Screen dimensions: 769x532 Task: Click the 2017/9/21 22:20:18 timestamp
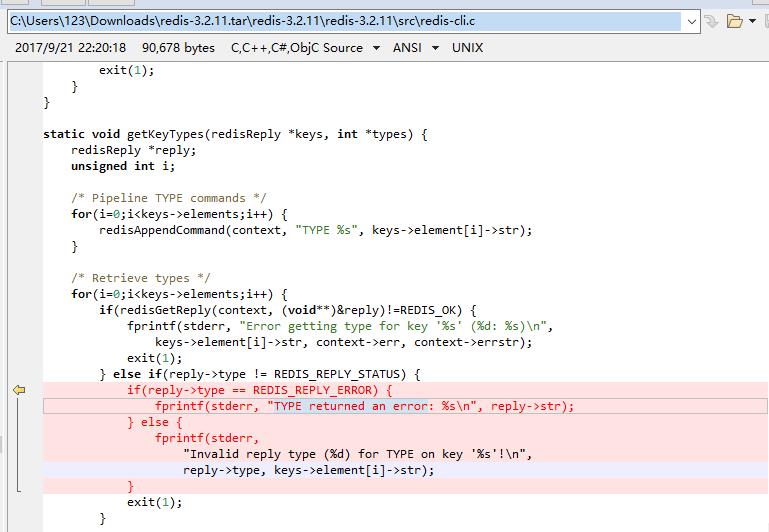click(71, 47)
